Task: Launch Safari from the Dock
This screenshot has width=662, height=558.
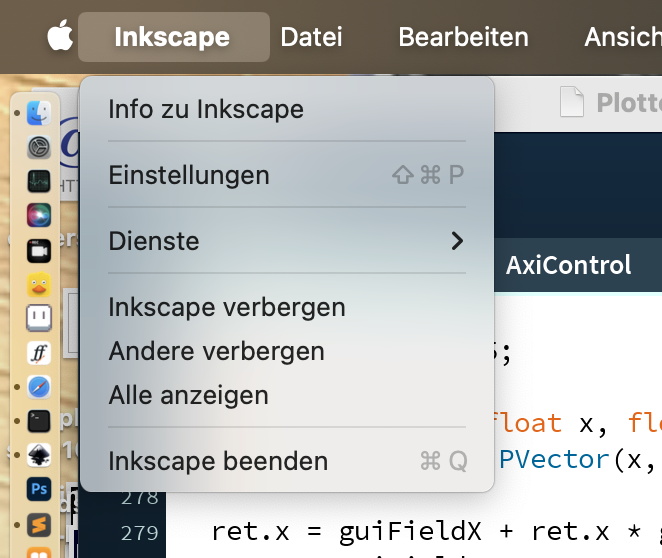Action: [39, 386]
